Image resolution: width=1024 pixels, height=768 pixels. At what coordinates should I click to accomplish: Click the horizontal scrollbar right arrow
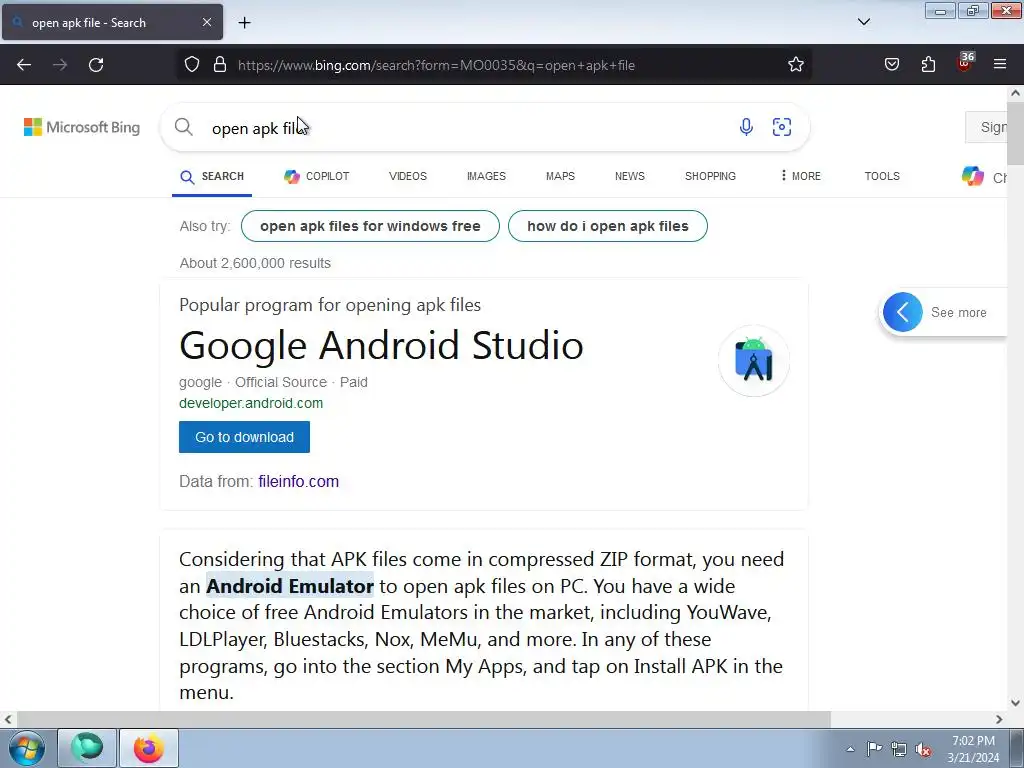(x=999, y=719)
